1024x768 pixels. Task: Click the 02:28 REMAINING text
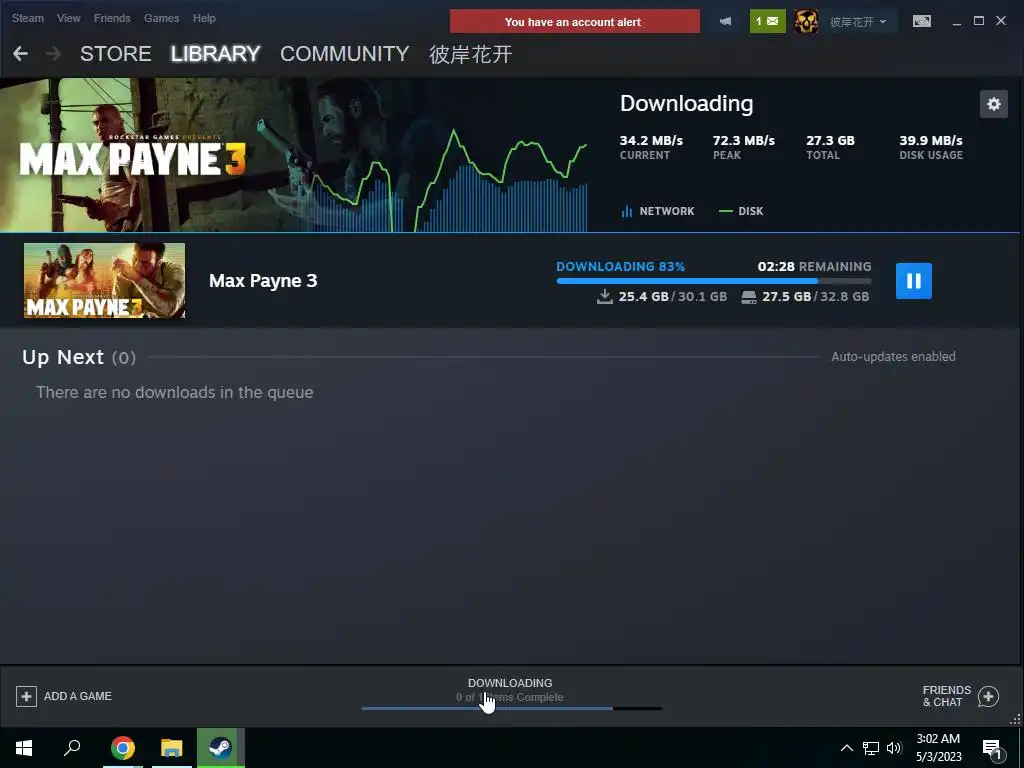(814, 266)
